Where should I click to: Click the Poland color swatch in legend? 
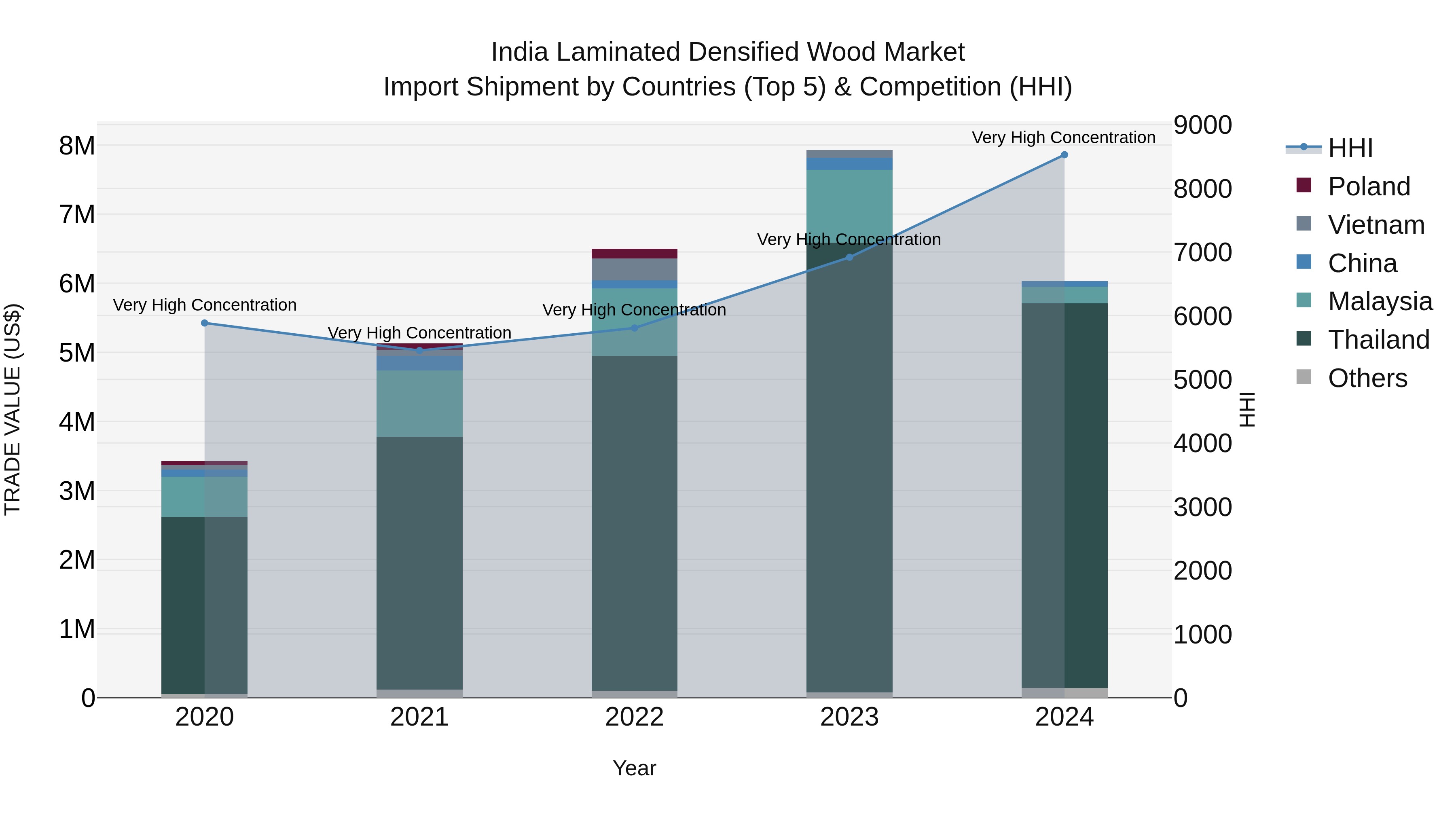1304,185
